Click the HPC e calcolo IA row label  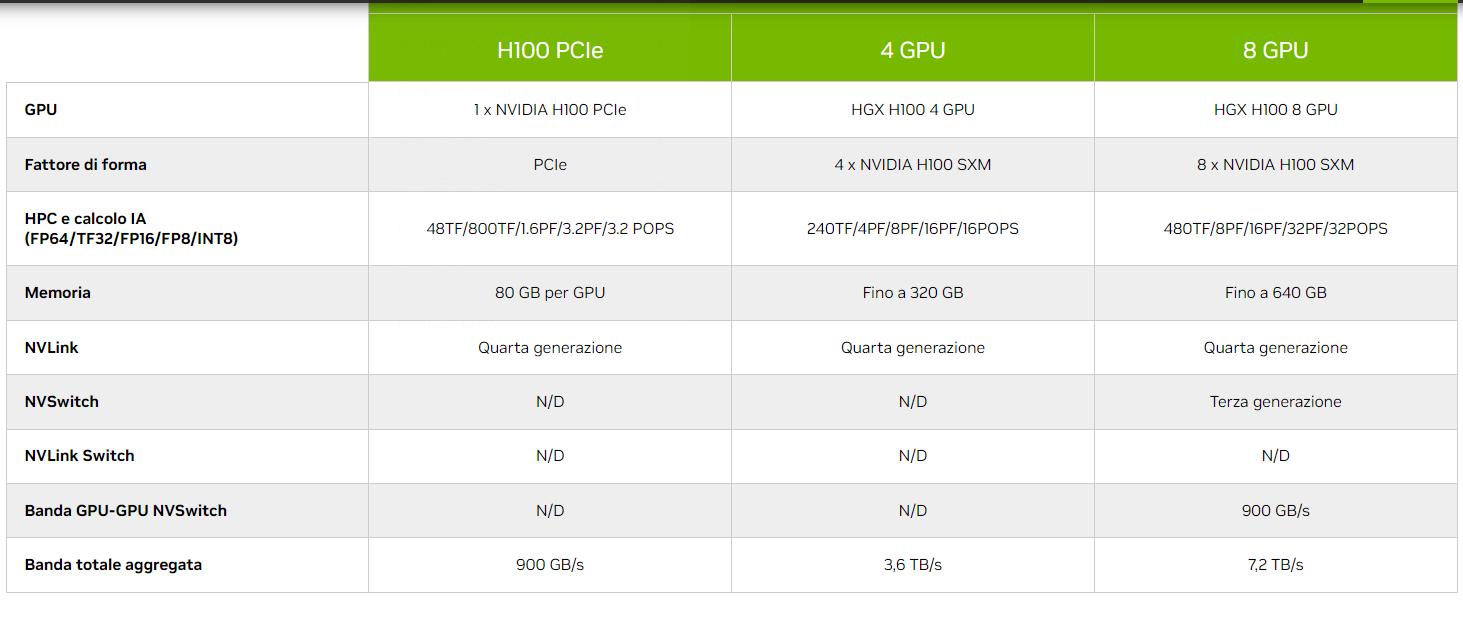coord(131,228)
